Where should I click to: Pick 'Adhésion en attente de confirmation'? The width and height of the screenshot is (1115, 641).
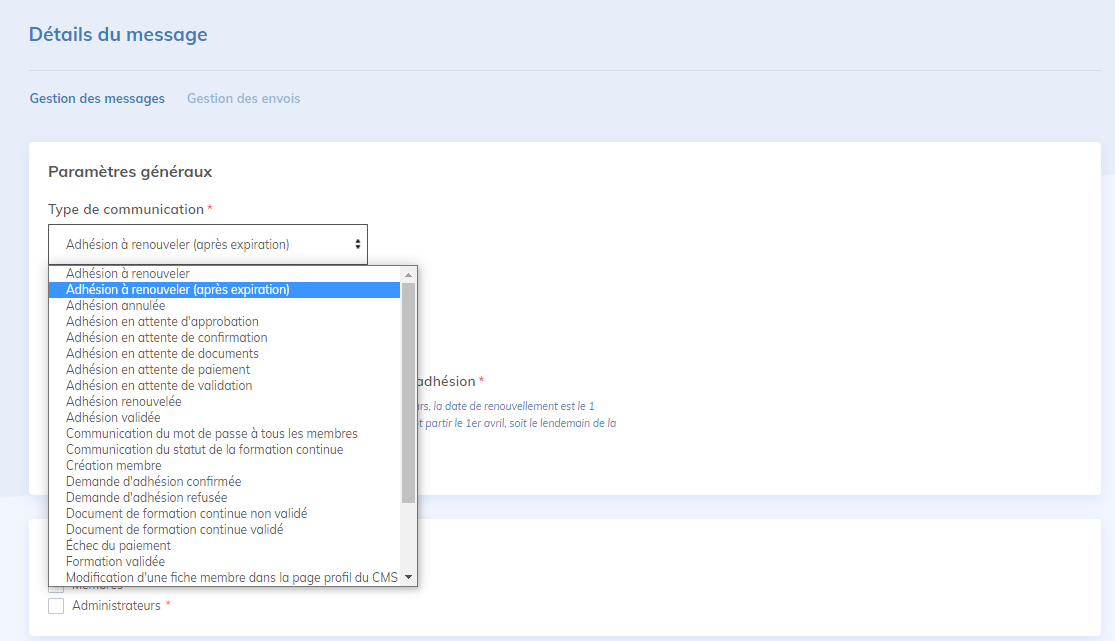[166, 338]
